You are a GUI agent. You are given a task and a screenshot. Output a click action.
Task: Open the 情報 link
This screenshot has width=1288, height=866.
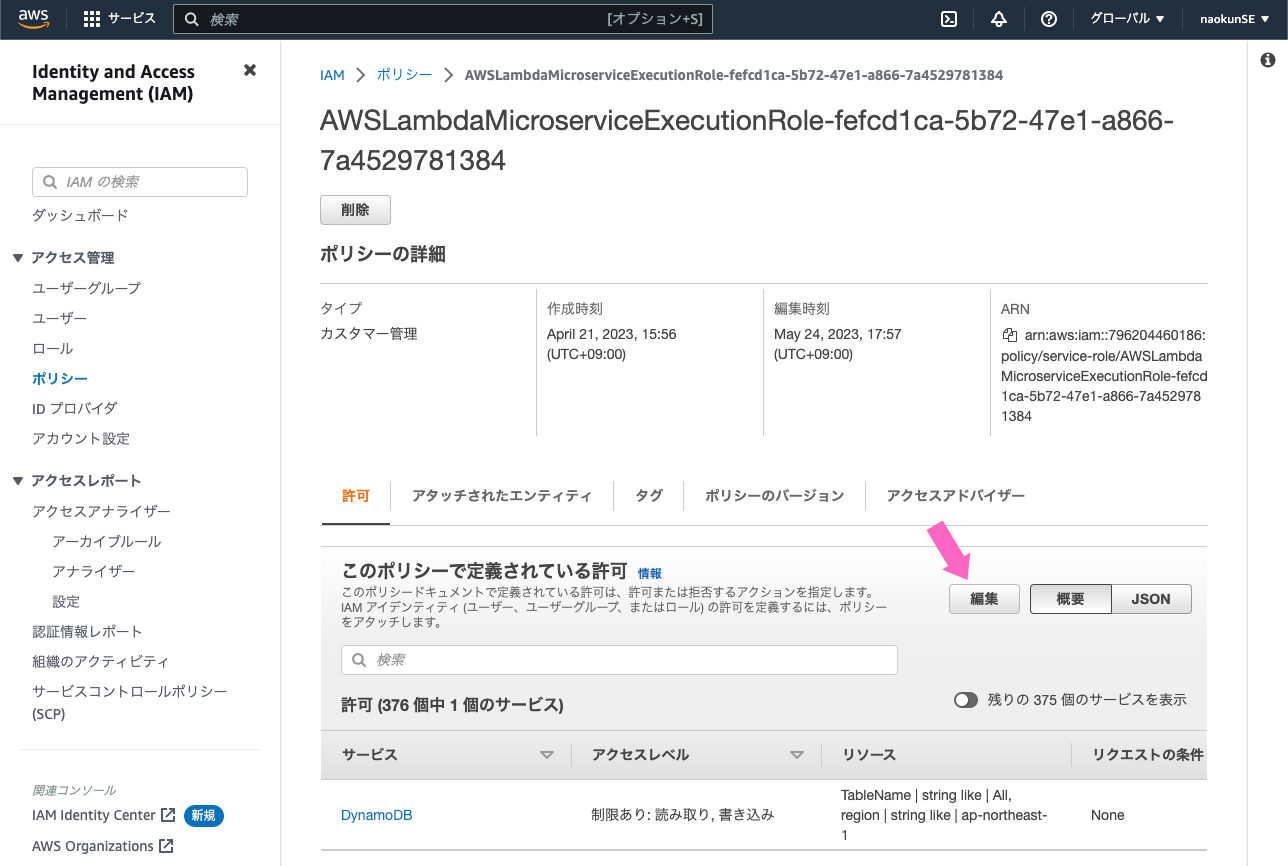[650, 573]
